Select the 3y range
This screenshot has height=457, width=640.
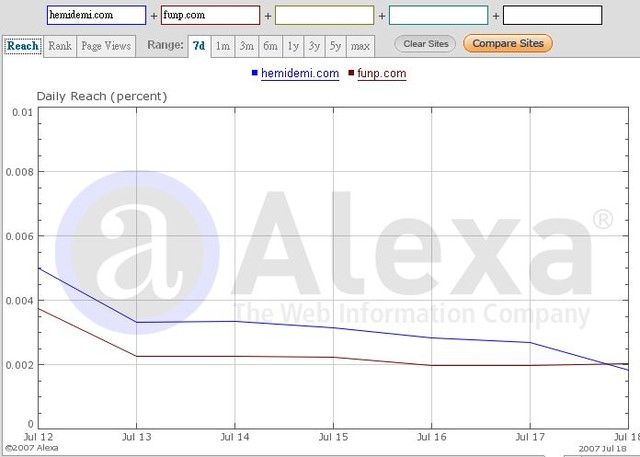(314, 46)
